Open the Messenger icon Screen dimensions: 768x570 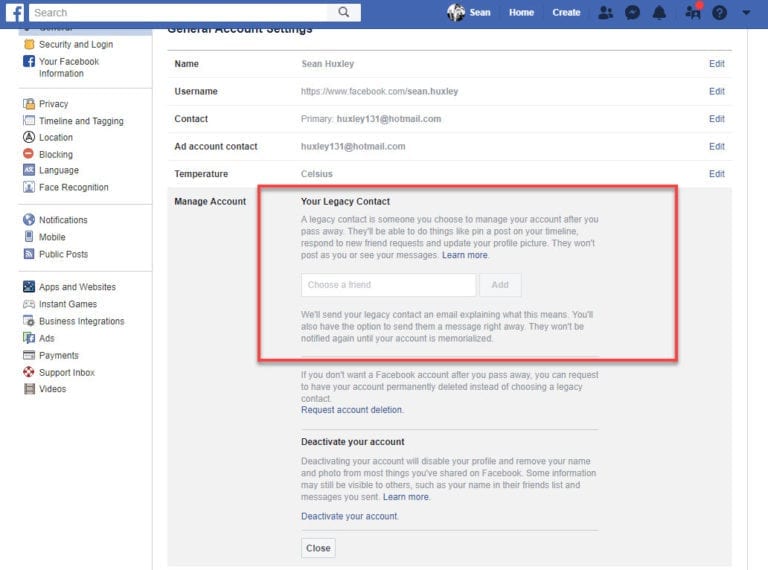632,12
